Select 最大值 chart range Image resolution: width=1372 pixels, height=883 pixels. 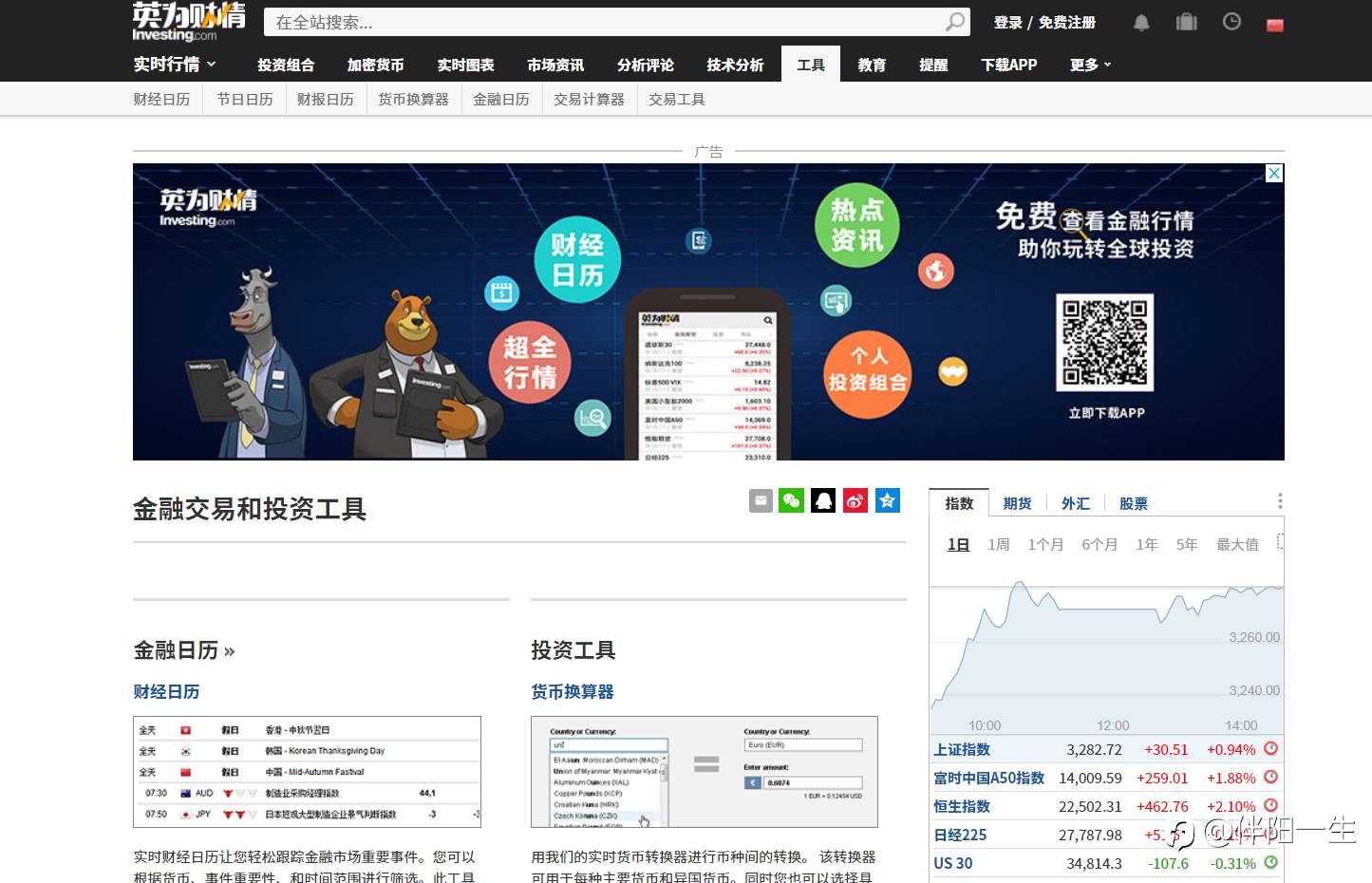(1237, 544)
